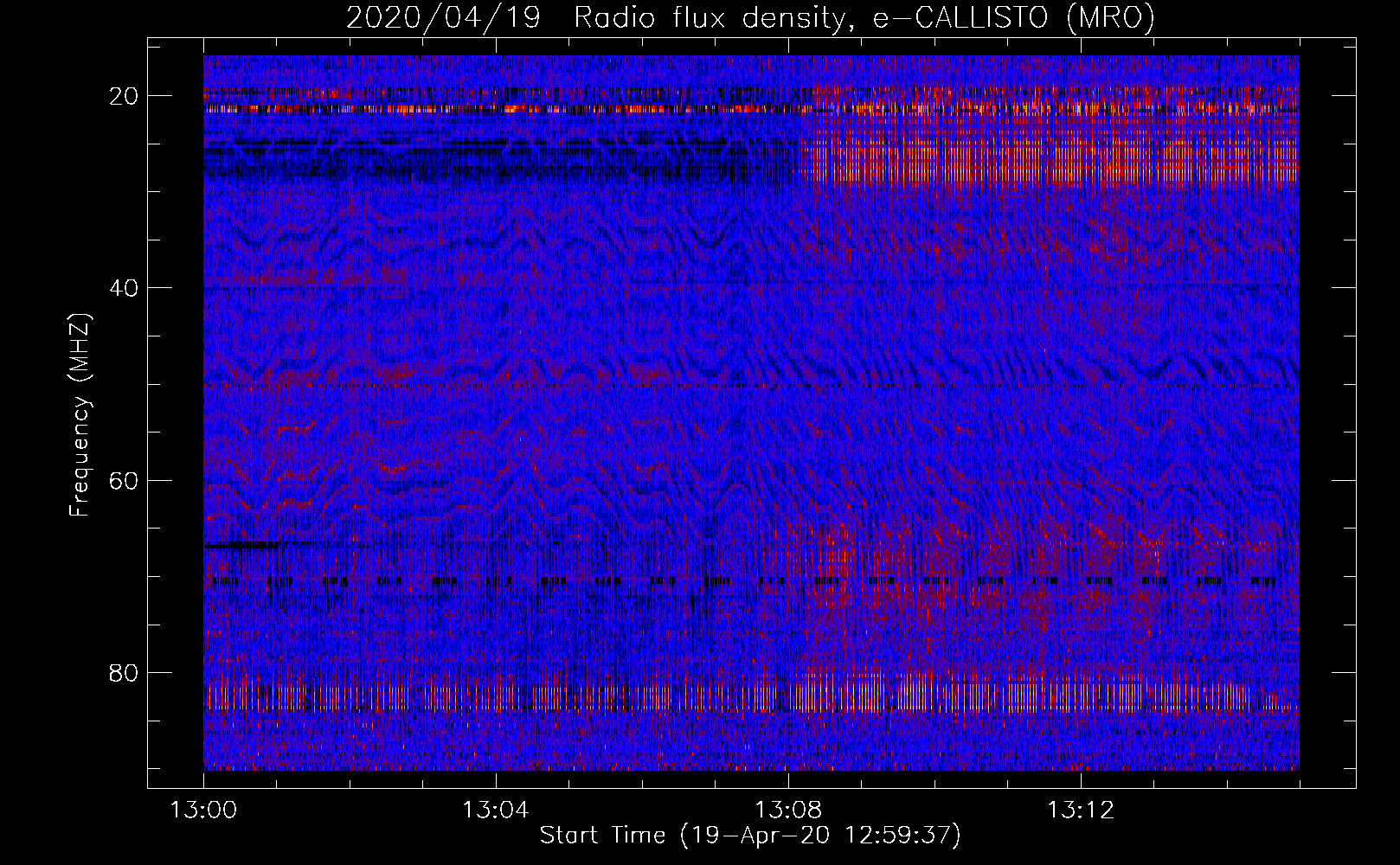Click the '13:00' time tick label
Screen dimensions: 1400x865
203,811
